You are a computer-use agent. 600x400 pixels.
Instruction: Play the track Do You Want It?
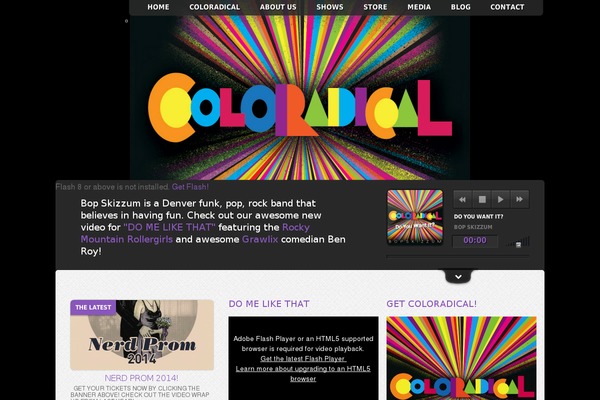click(501, 199)
